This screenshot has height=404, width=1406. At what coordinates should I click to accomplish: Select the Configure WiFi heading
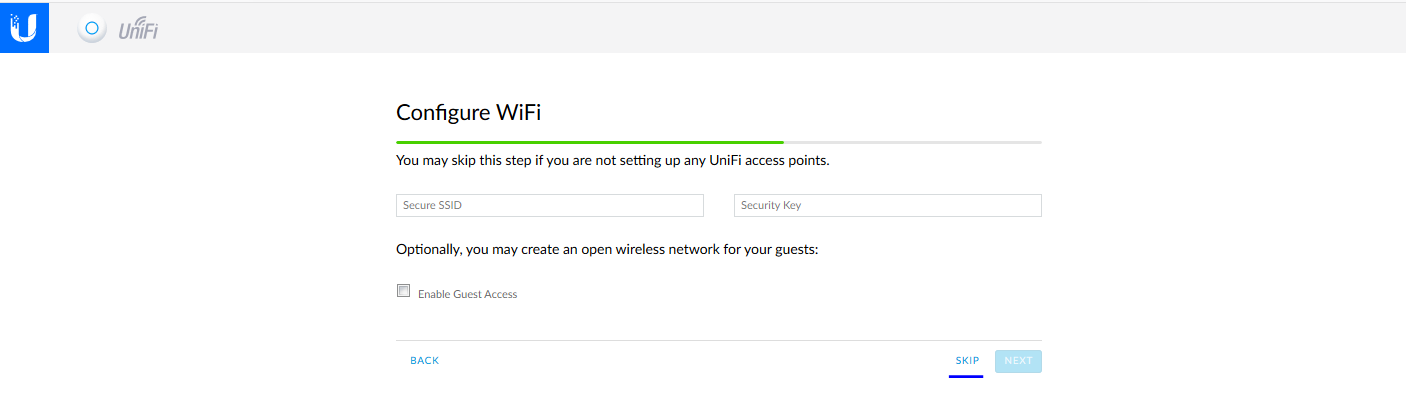pos(469,112)
